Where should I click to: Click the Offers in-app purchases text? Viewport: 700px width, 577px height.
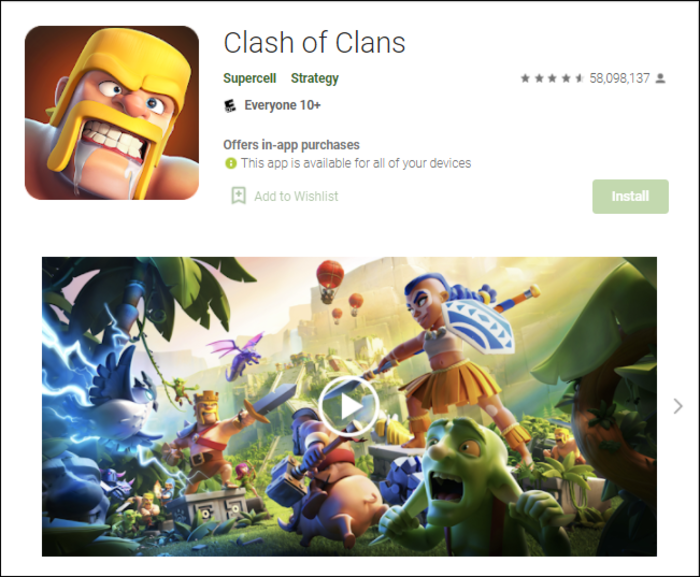[291, 145]
